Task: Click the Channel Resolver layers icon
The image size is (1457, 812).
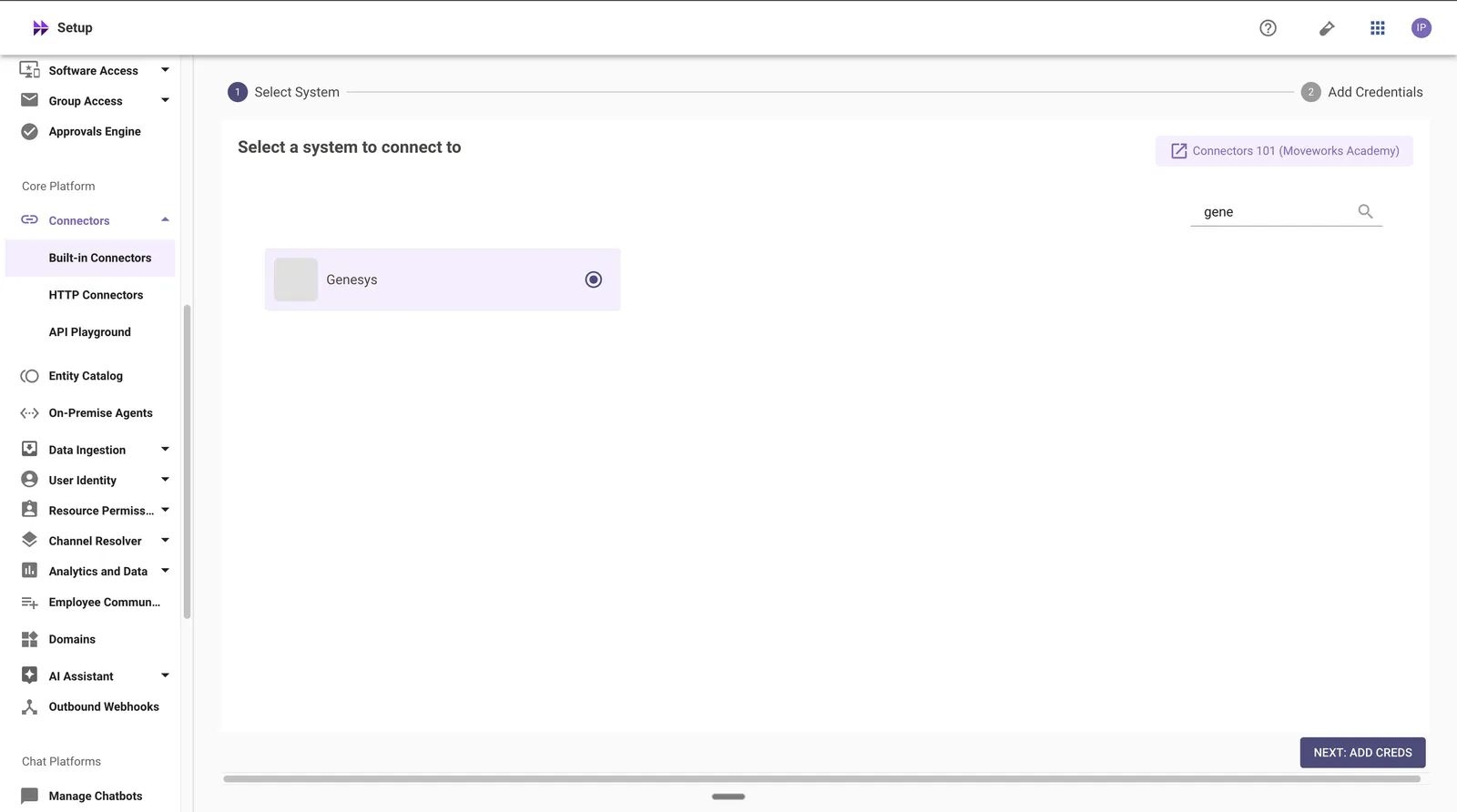Action: point(30,540)
